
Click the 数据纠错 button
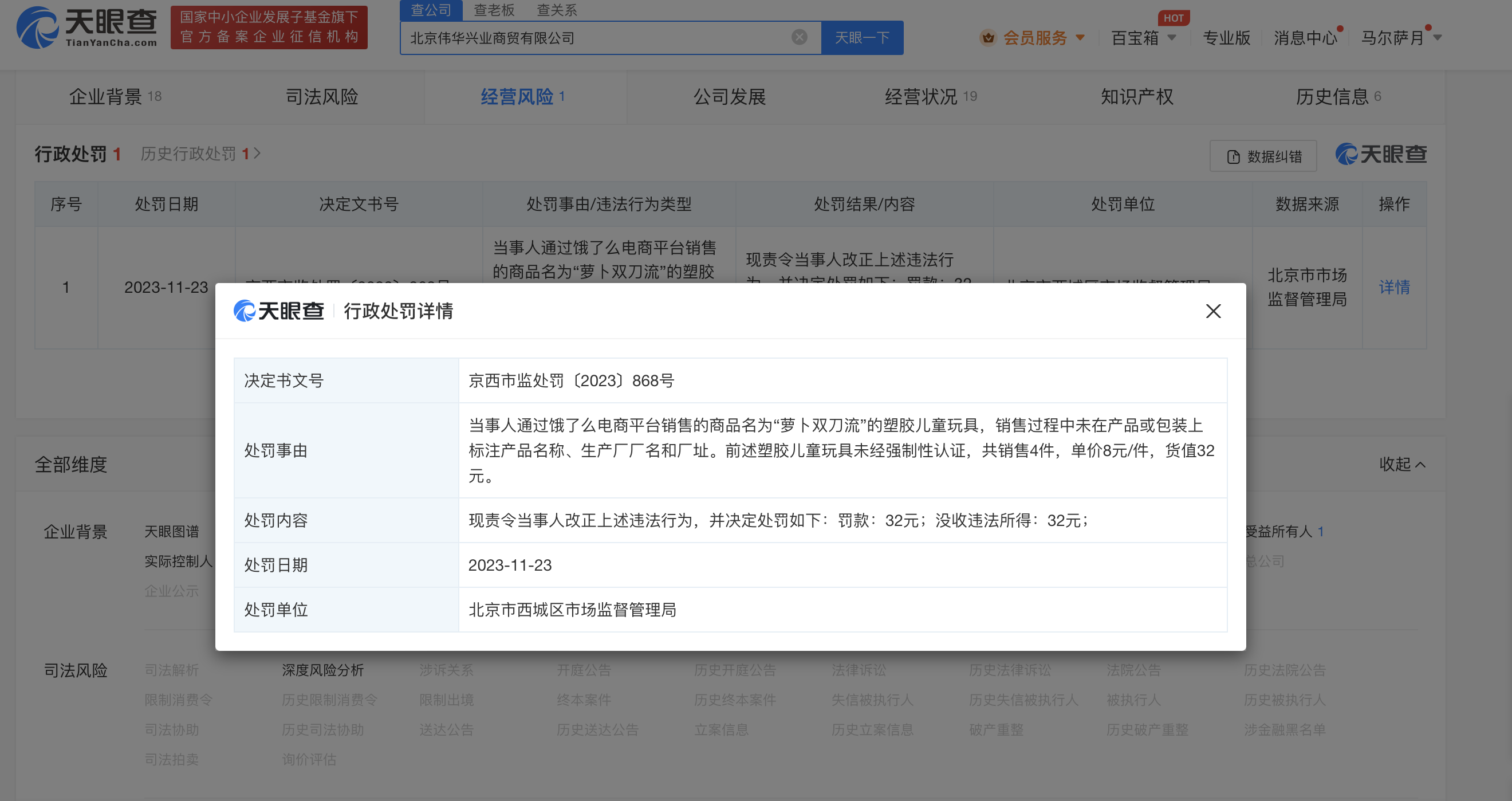1263,156
